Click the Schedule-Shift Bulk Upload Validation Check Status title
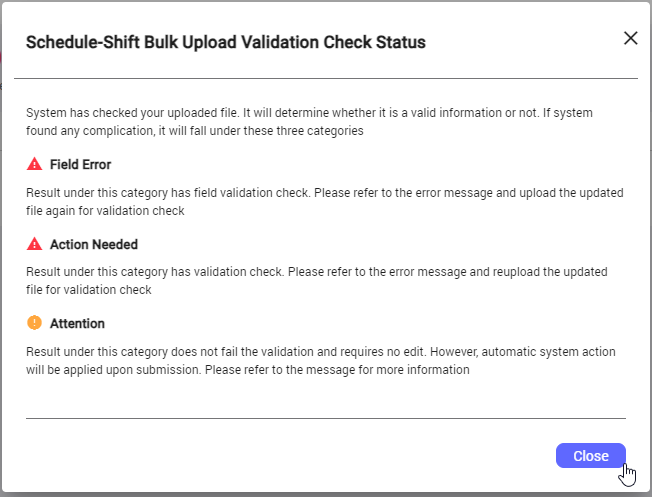The image size is (652, 497). point(226,42)
